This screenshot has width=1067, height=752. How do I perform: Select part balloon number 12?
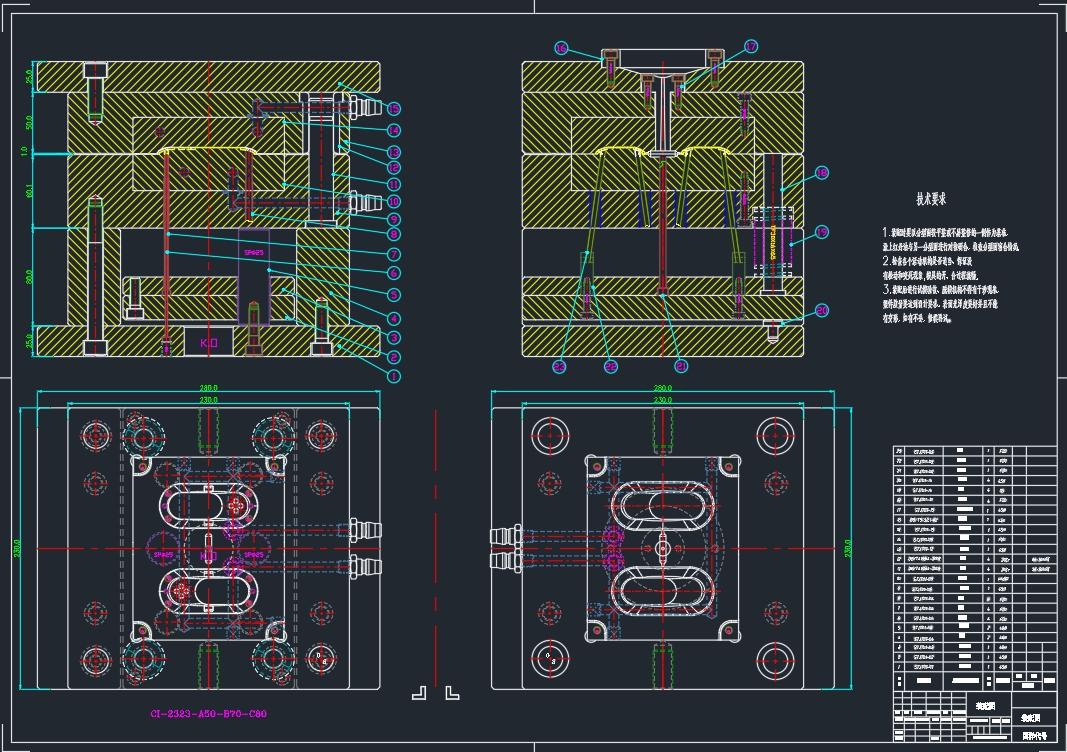tap(393, 167)
